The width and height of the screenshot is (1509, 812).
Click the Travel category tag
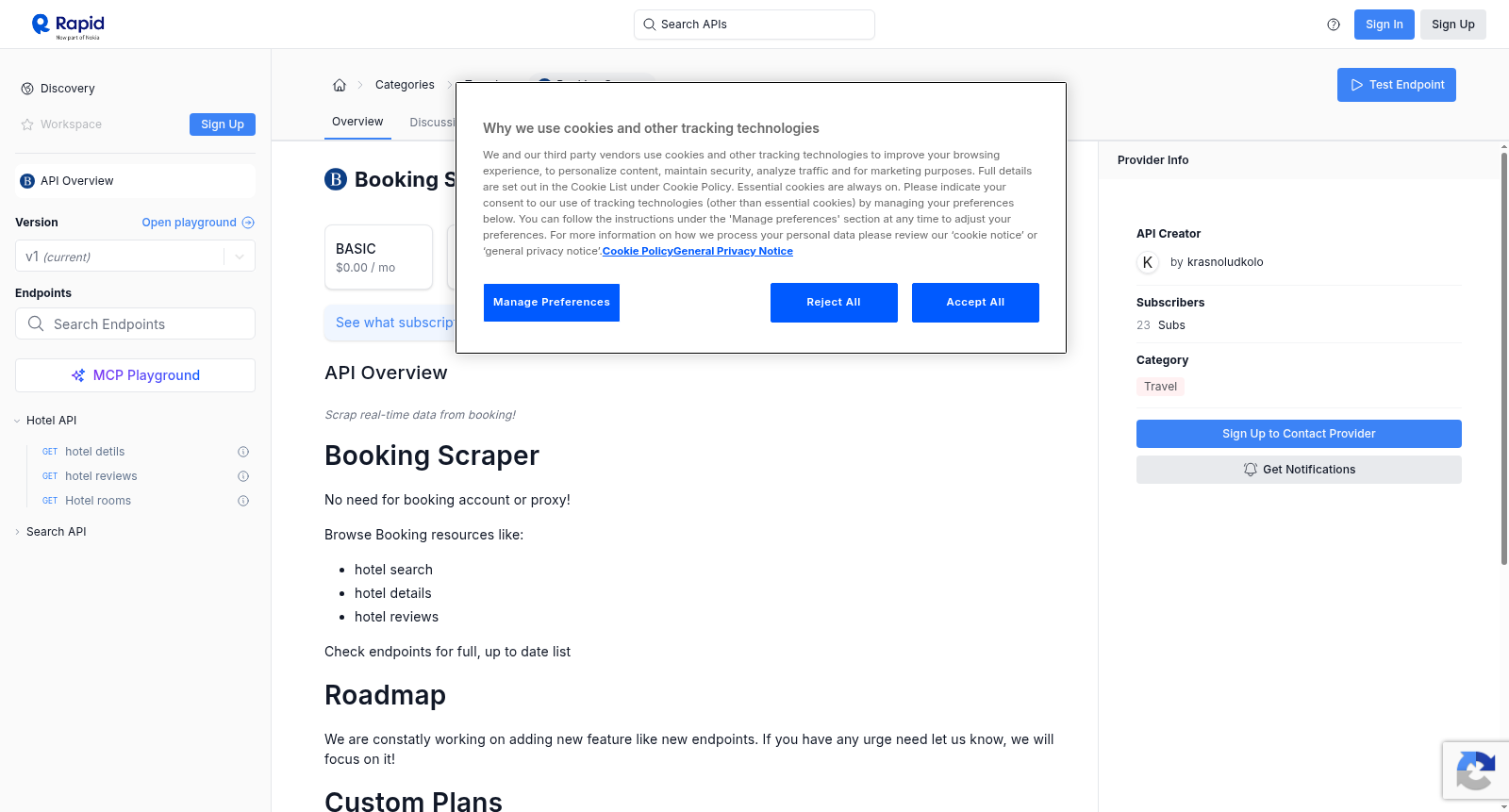[x=1160, y=387]
